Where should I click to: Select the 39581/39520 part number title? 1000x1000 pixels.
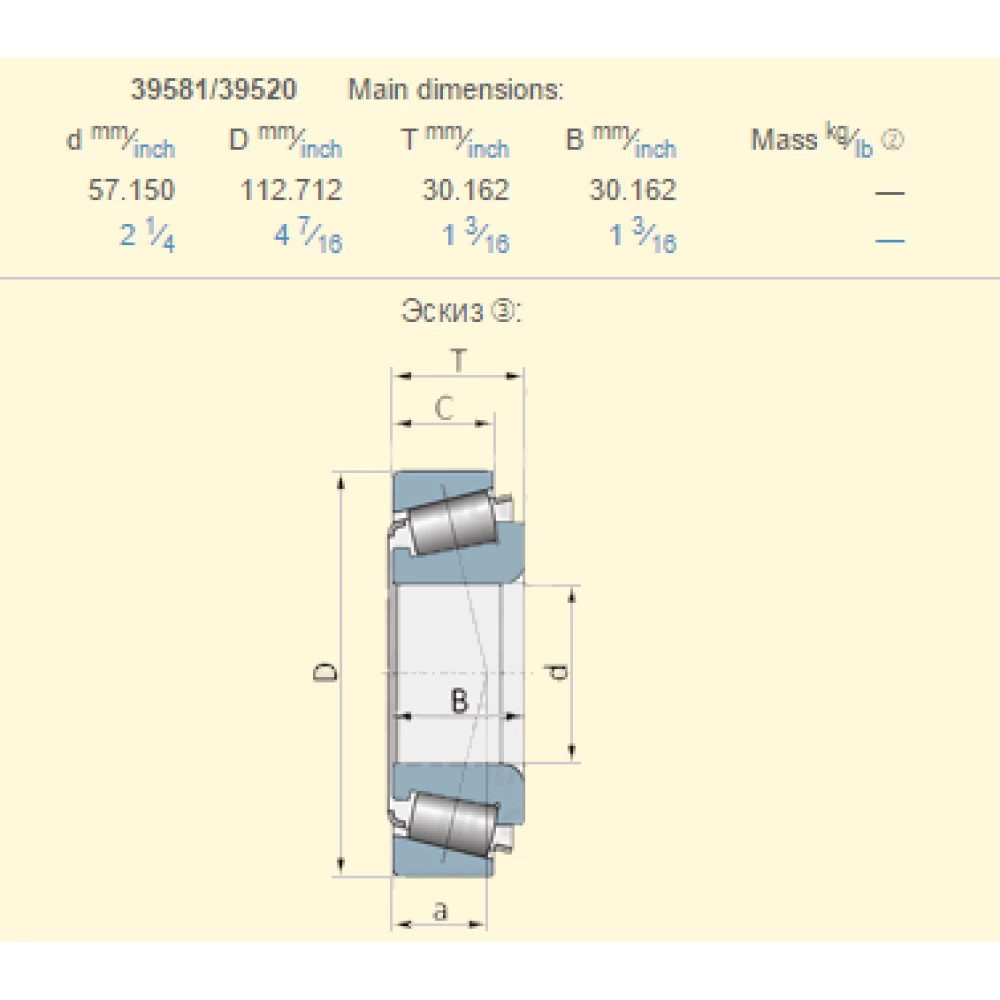click(x=213, y=90)
